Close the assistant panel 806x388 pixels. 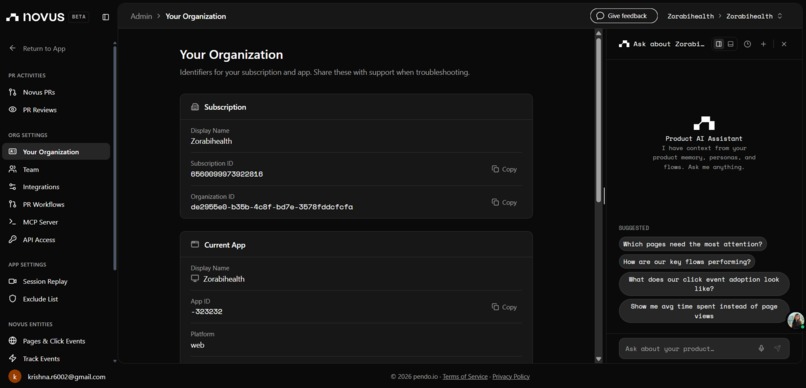click(x=784, y=44)
